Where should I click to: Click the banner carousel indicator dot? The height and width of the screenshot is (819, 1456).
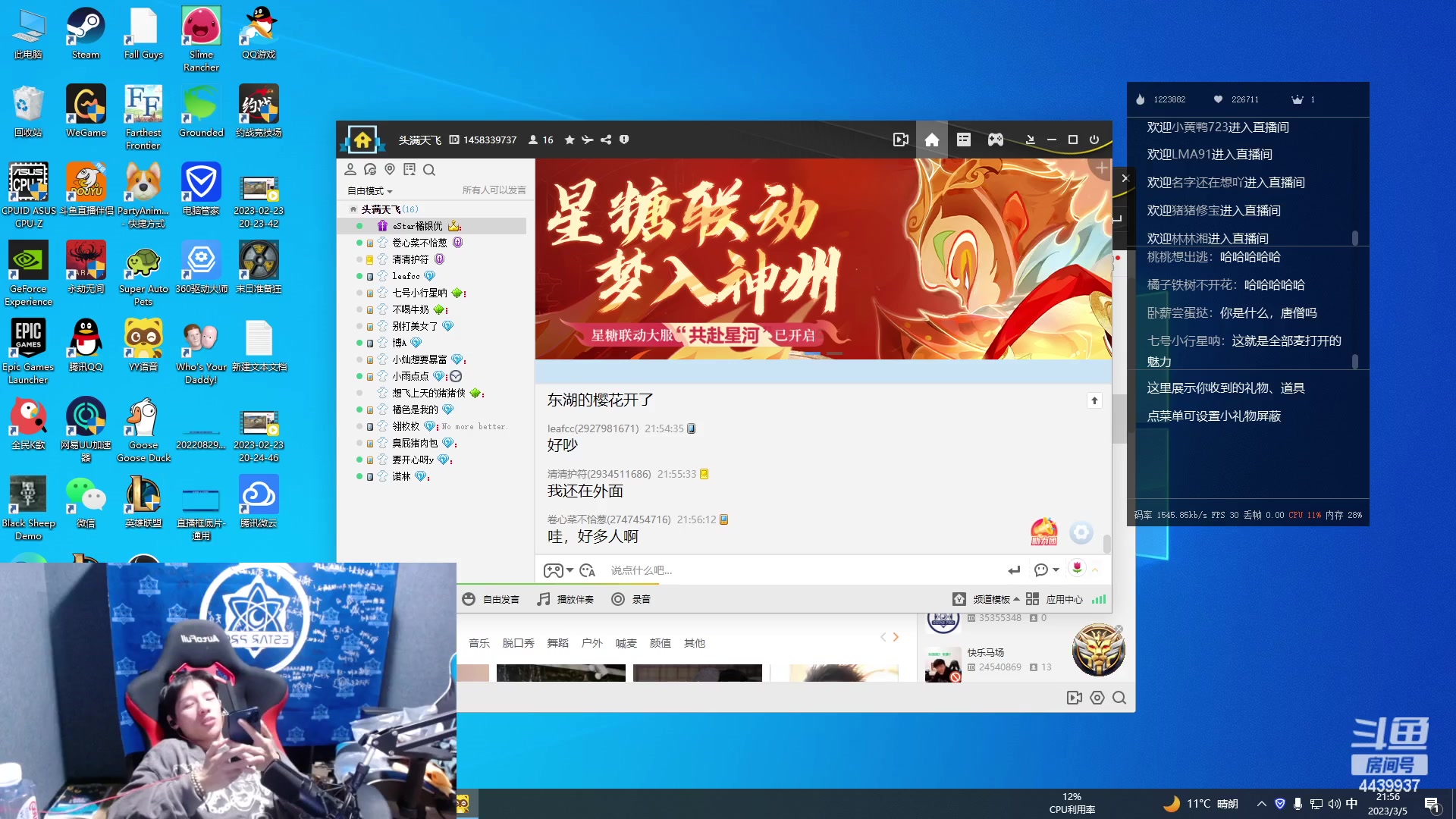(811, 353)
